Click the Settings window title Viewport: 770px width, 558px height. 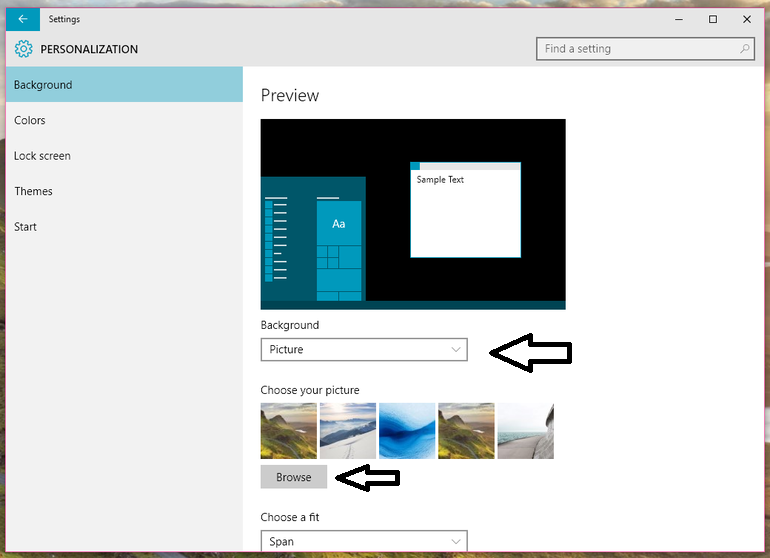[64, 19]
